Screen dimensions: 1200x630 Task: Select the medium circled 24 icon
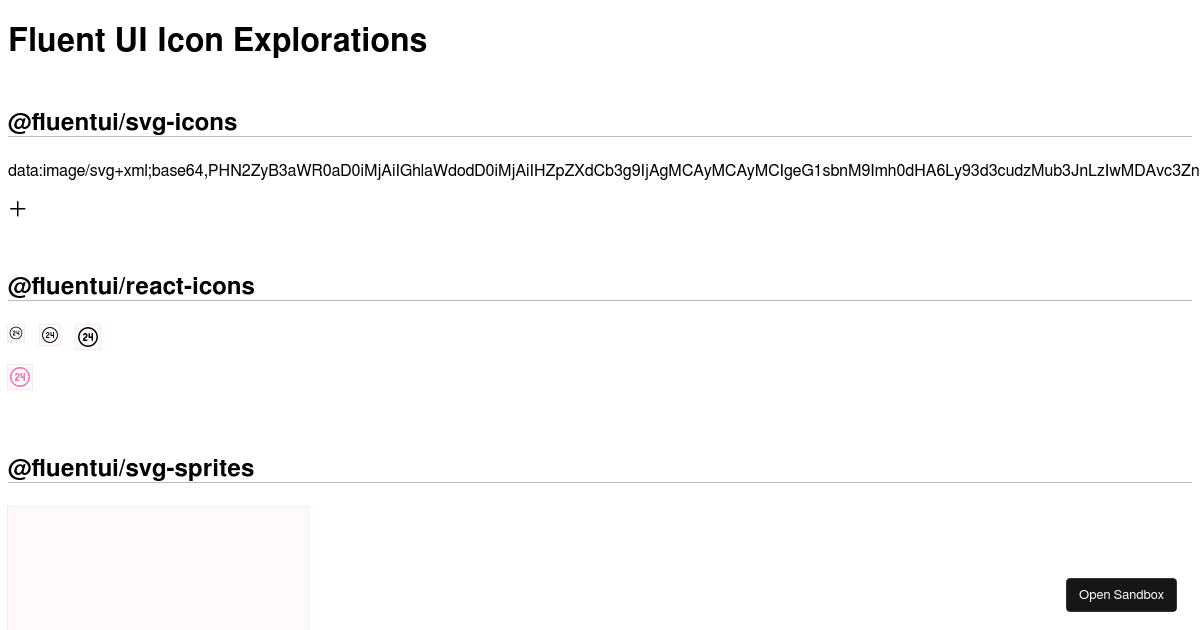pyautogui.click(x=50, y=335)
